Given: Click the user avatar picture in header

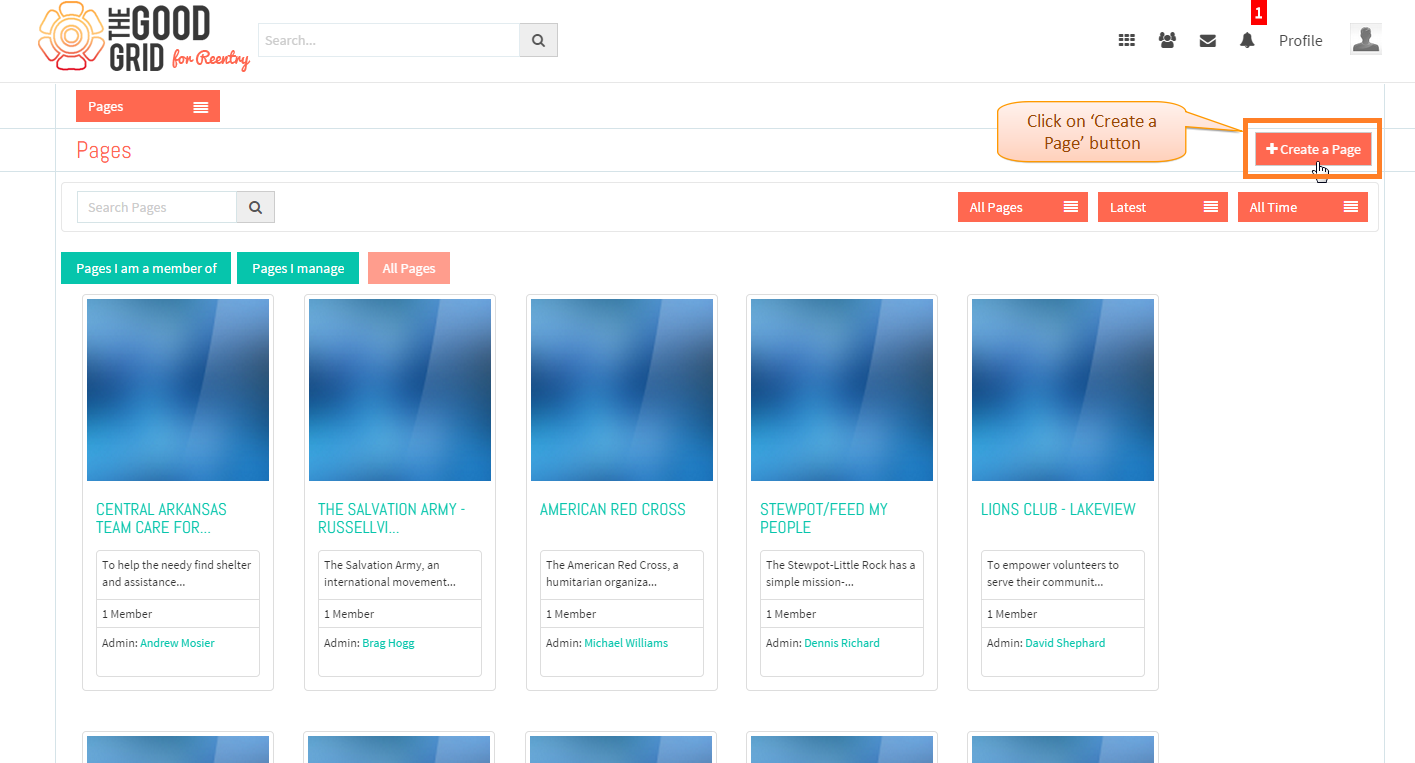Looking at the screenshot, I should tap(1366, 39).
